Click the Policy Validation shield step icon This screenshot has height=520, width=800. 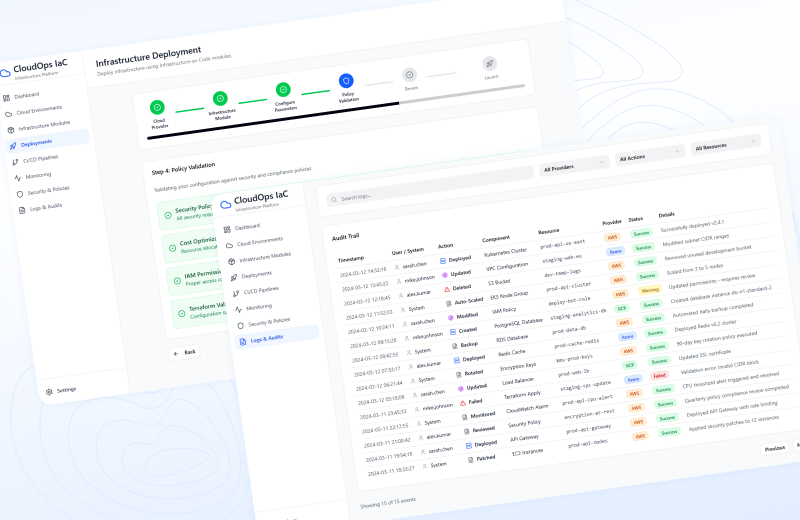tap(346, 82)
